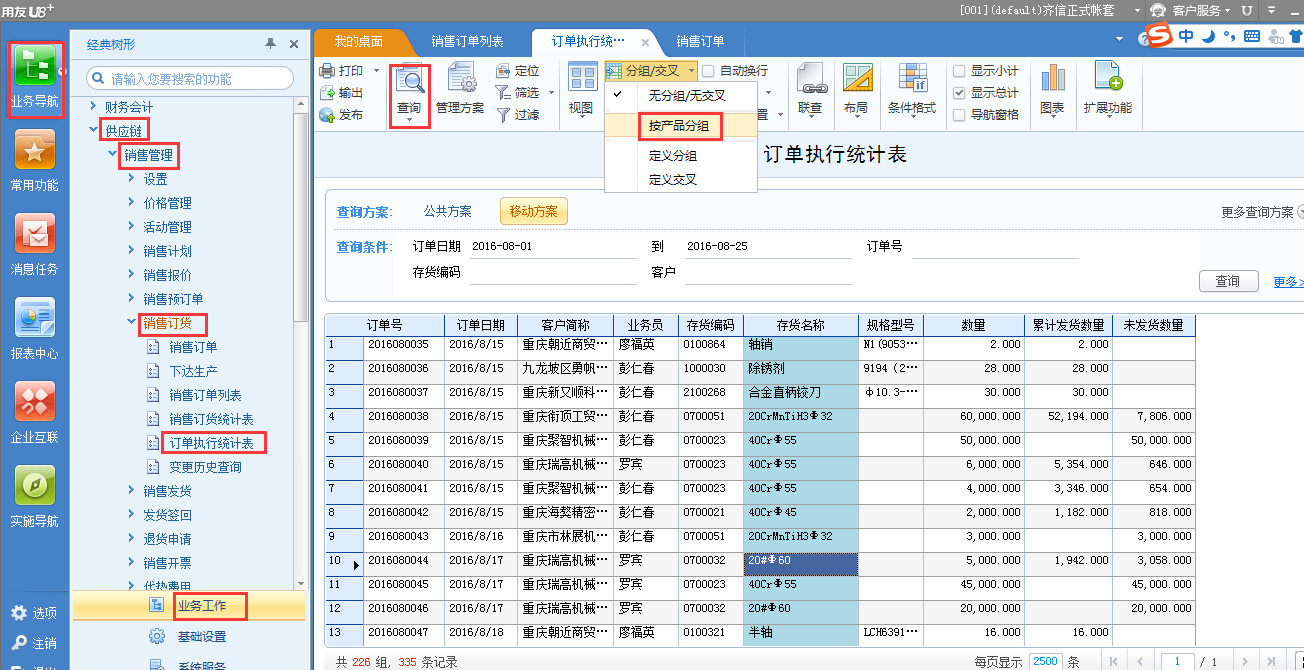Viewport: 1304px width, 670px height.
Task: Click the 选项 gear icon
Action: click(19, 613)
